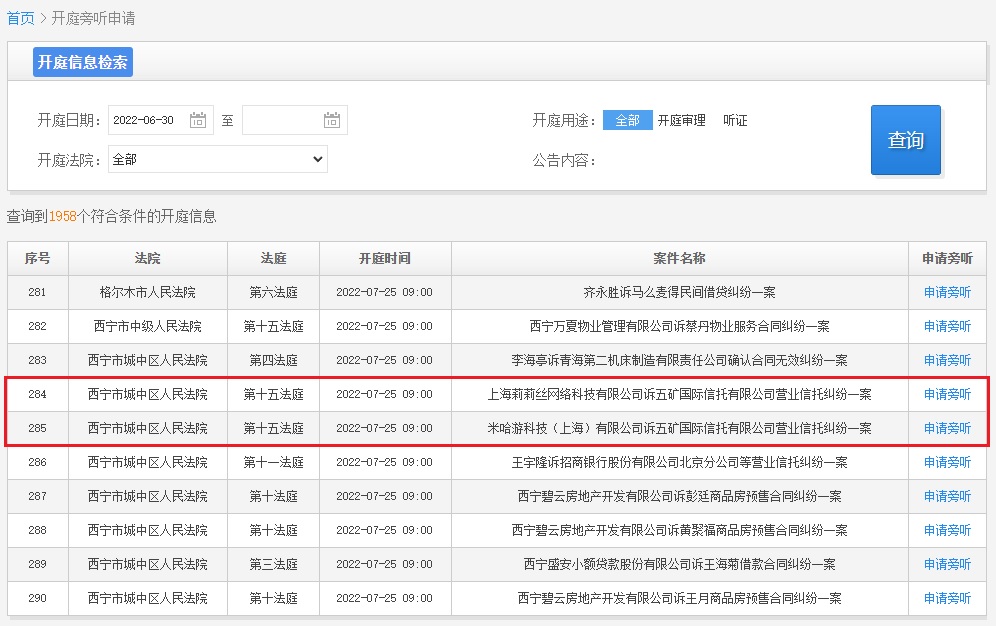
Task: Click court name 西宁市中级人民法院
Action: pyautogui.click(x=147, y=326)
